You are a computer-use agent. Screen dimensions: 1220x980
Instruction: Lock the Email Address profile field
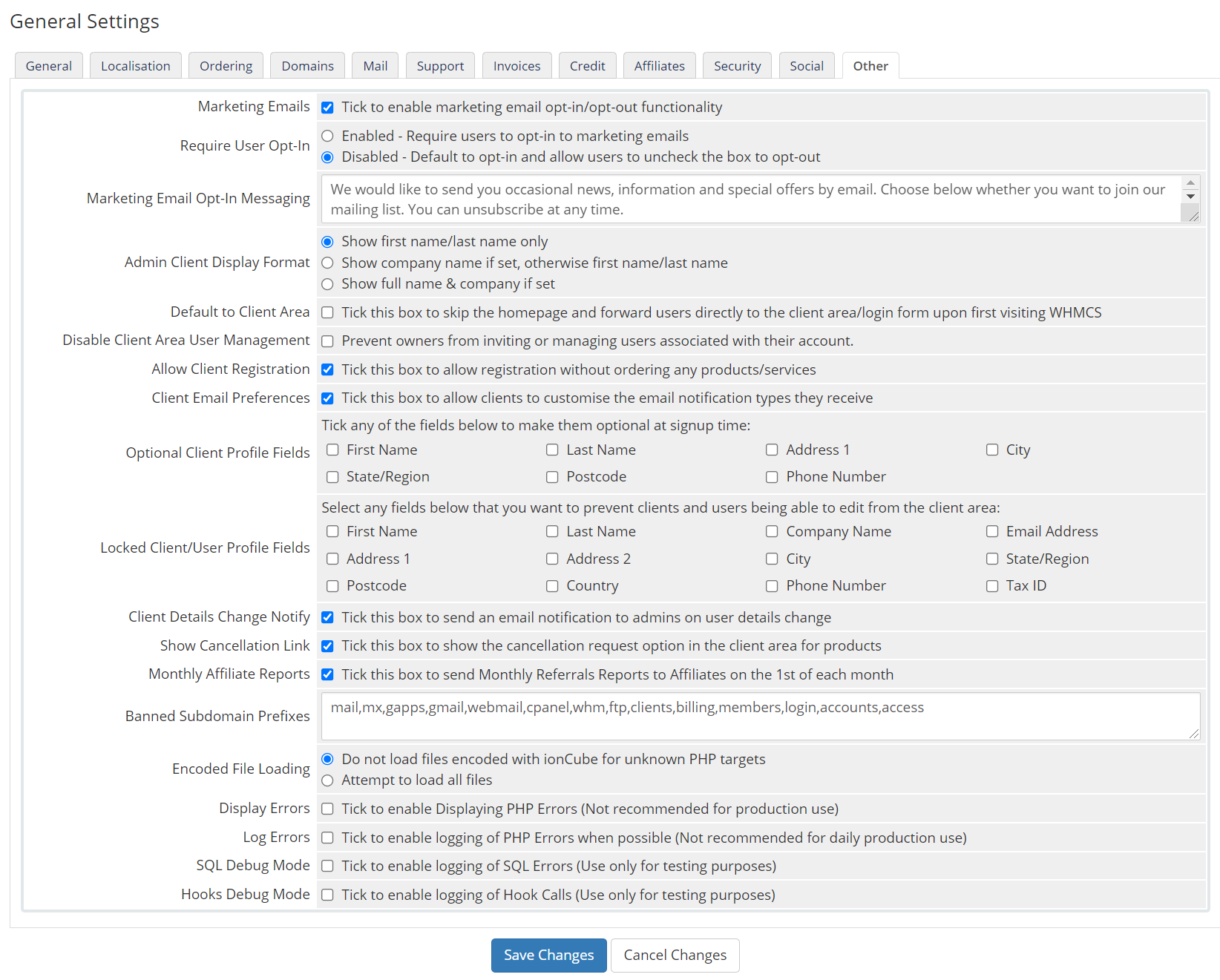point(992,532)
